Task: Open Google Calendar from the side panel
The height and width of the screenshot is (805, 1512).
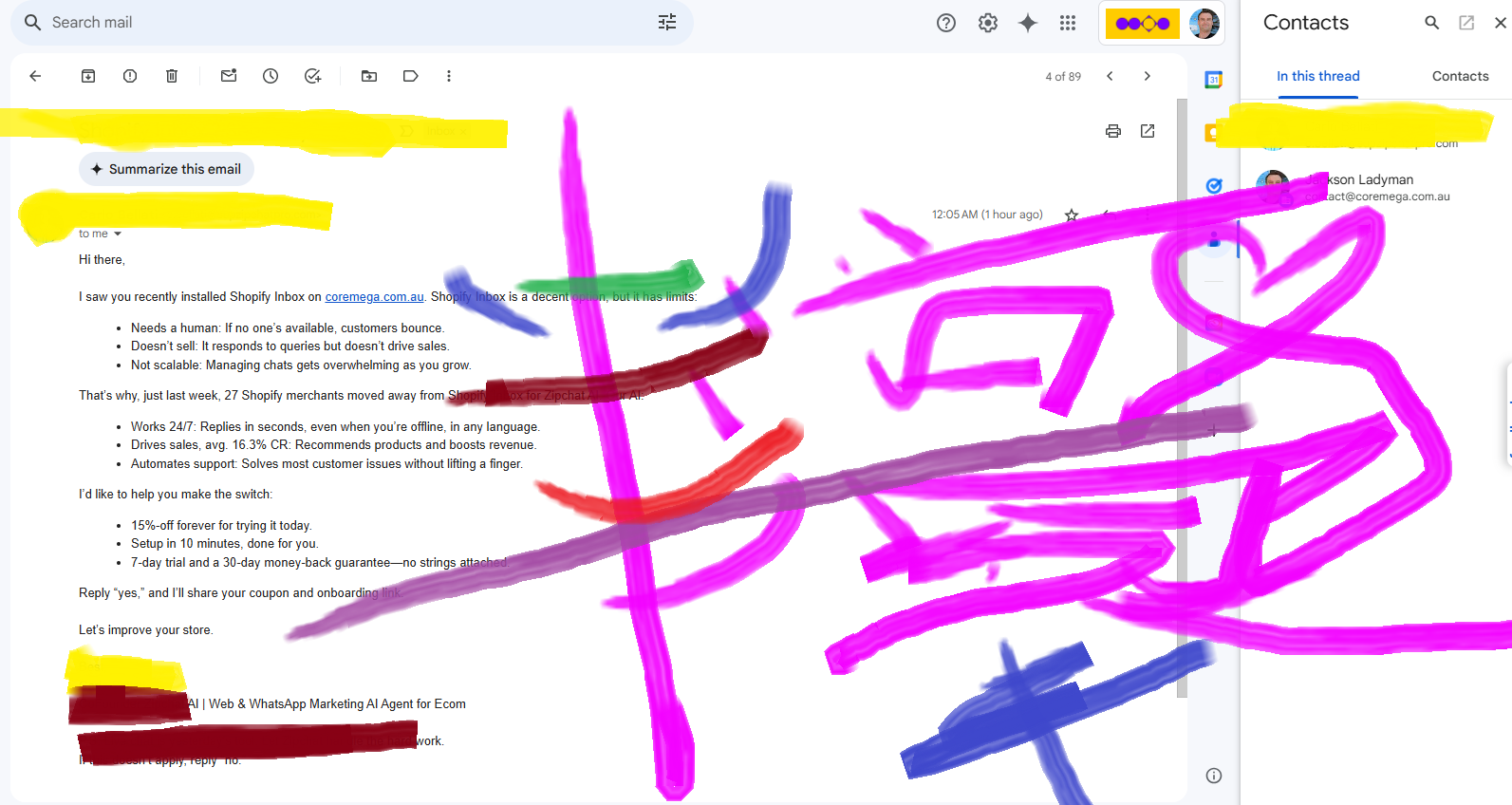Action: tap(1213, 80)
